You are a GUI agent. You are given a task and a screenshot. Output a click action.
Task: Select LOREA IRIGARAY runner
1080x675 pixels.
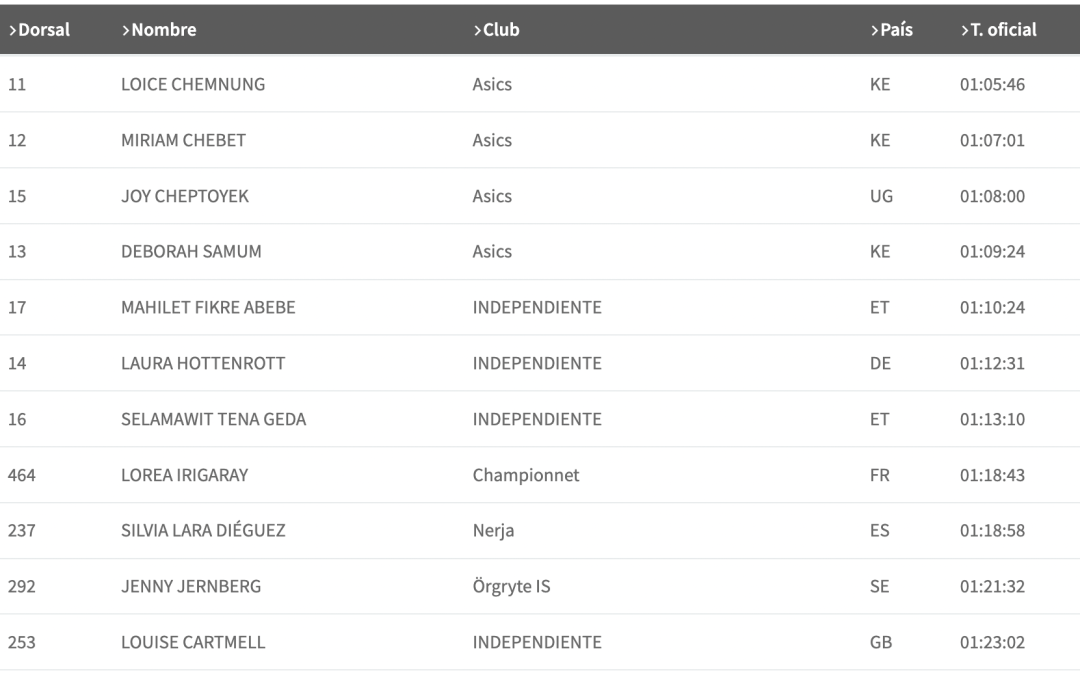click(x=184, y=476)
